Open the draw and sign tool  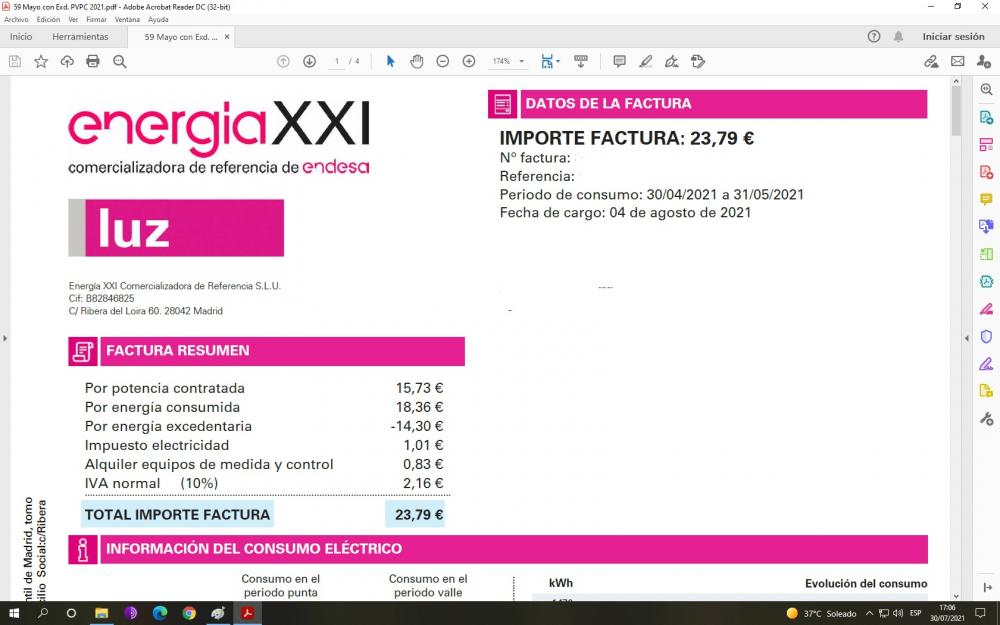[672, 61]
